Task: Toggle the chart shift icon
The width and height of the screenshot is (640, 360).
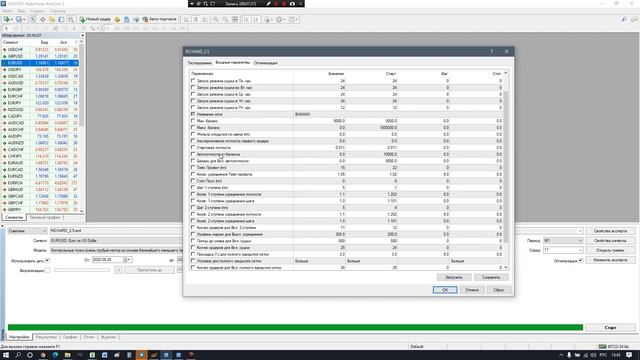Action: (256, 19)
